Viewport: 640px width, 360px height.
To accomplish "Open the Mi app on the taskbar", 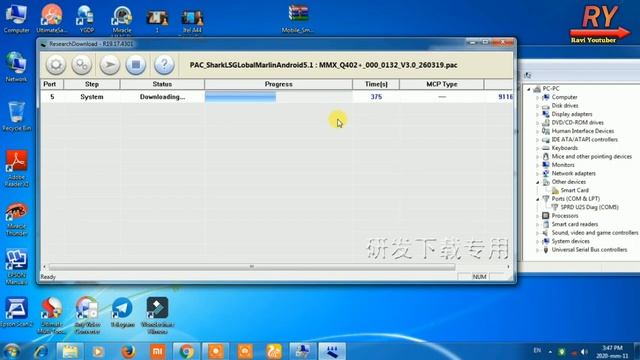I will [x=157, y=351].
